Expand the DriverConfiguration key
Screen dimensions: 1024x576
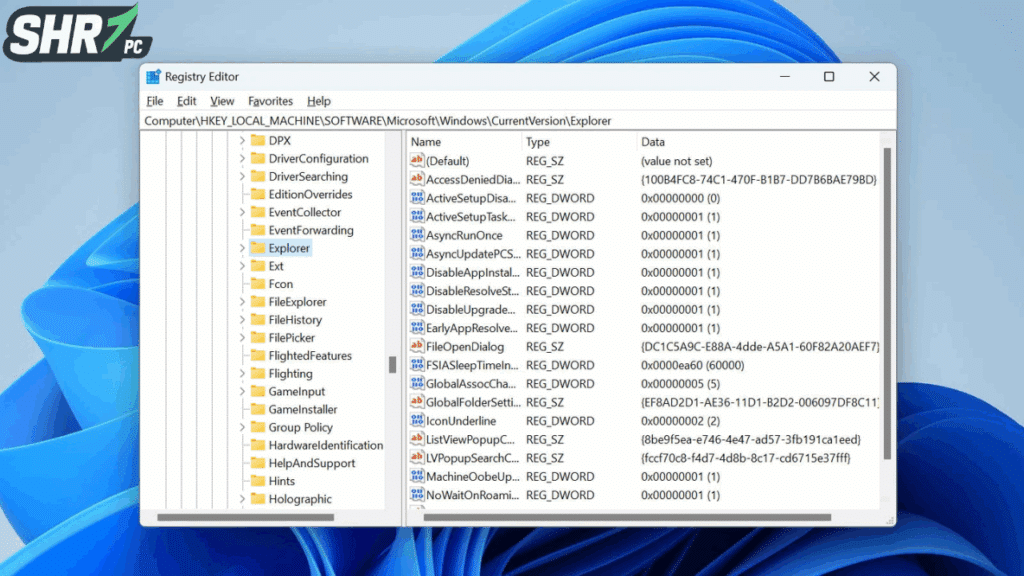[x=242, y=159]
